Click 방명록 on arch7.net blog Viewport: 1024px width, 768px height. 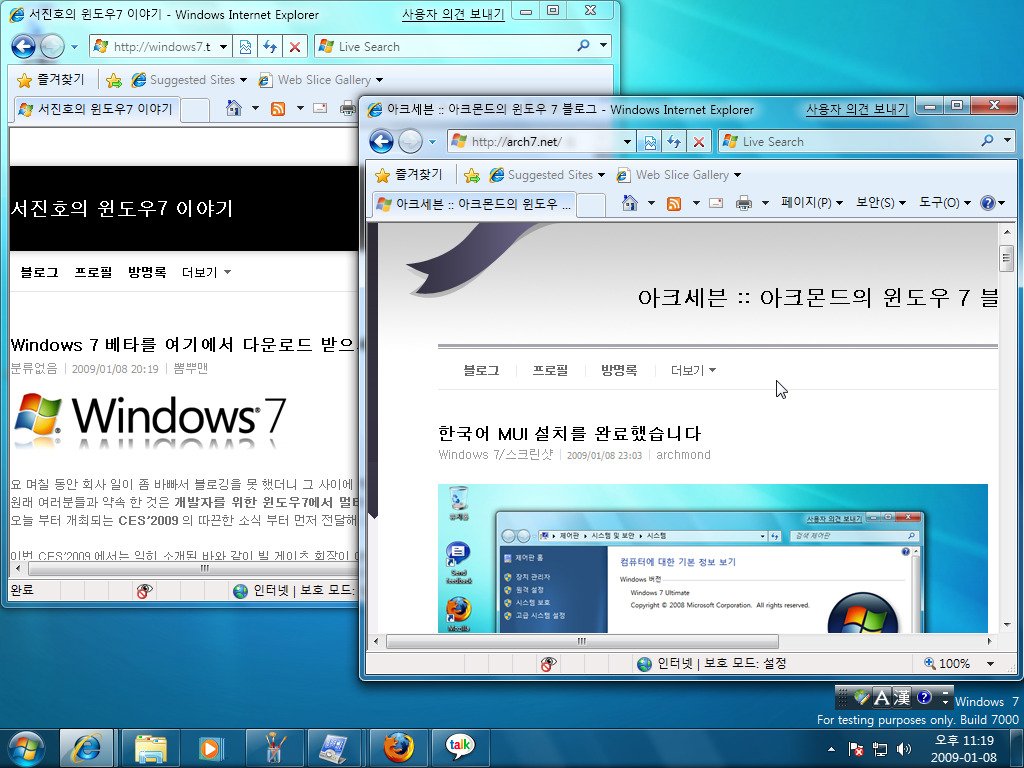click(619, 370)
